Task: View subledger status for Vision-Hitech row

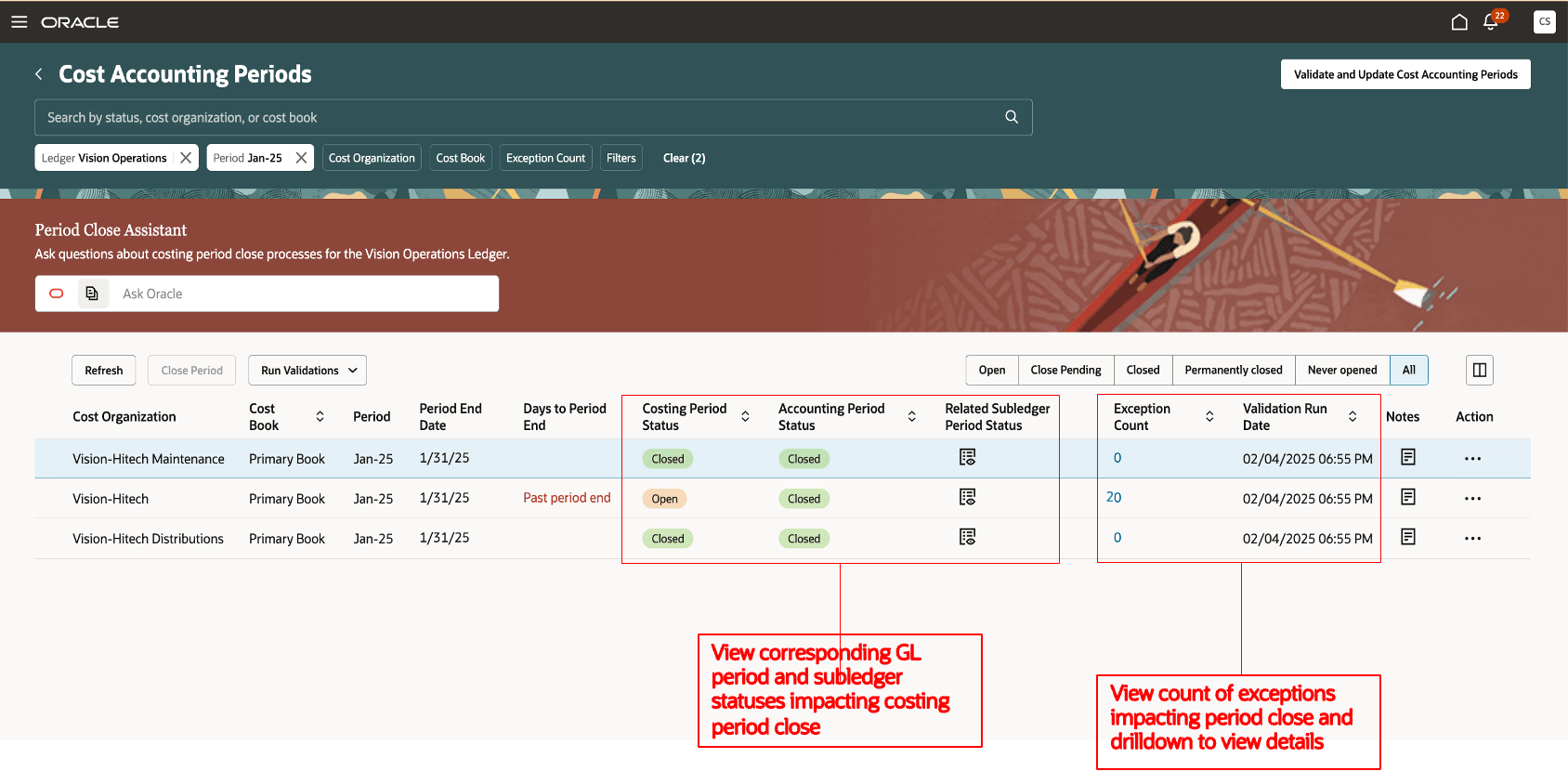Action: click(967, 497)
